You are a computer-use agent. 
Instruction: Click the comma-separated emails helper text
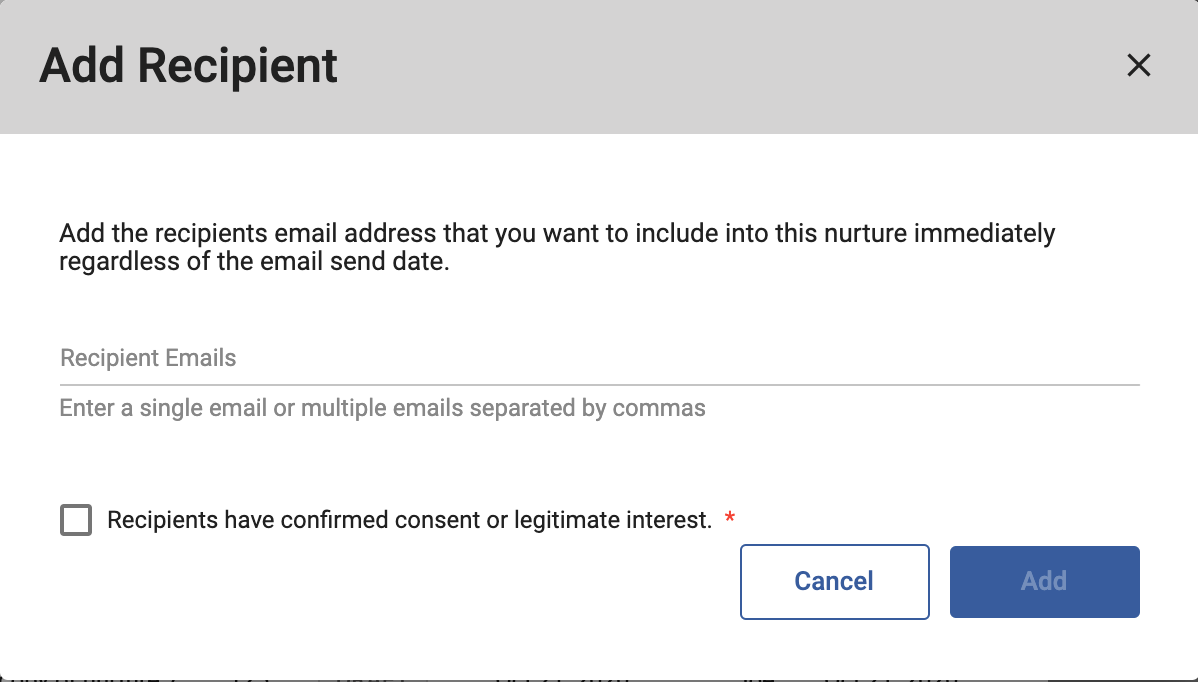tap(382, 408)
